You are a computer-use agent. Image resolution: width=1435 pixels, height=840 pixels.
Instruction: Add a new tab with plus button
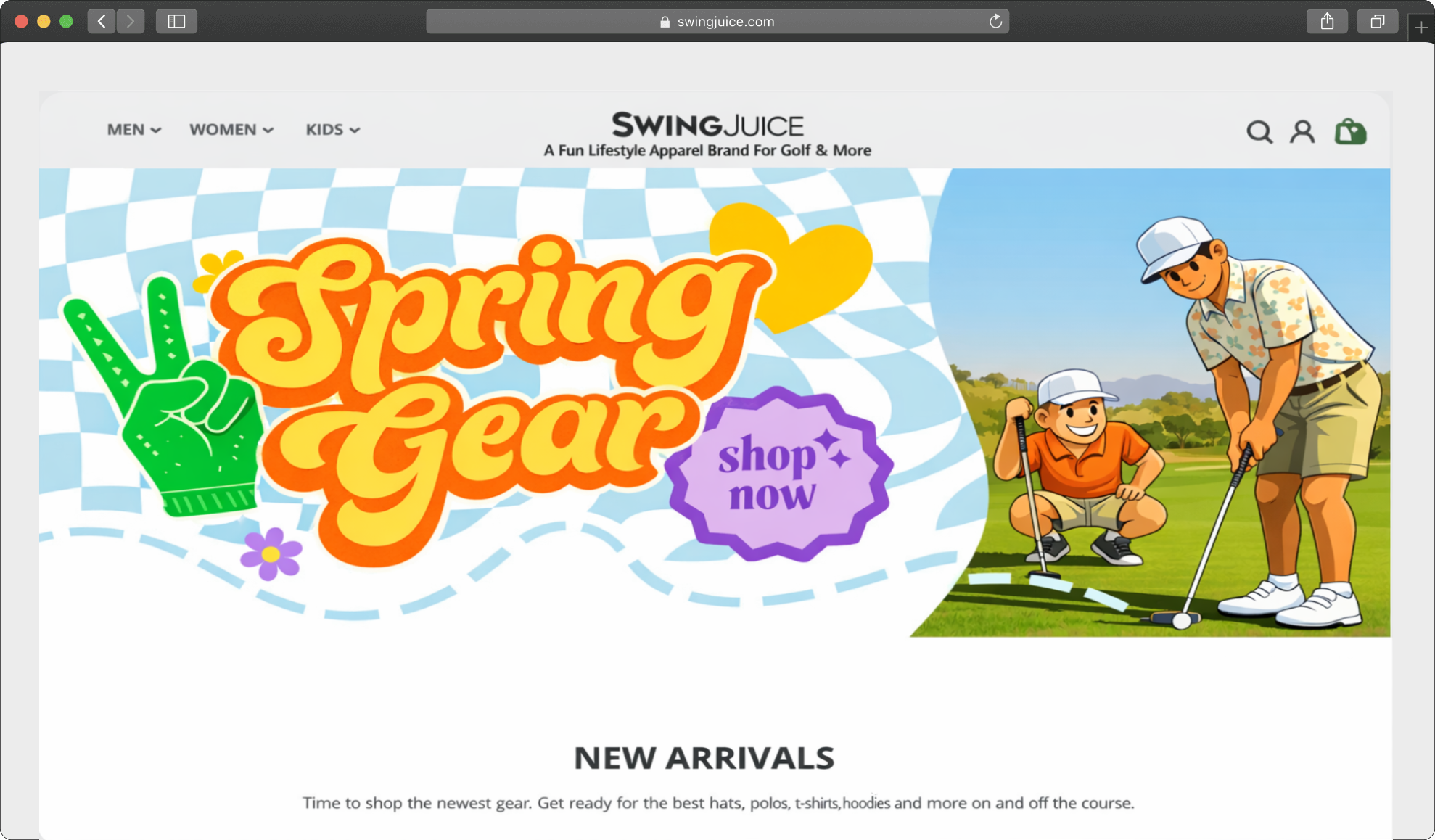tap(1421, 28)
